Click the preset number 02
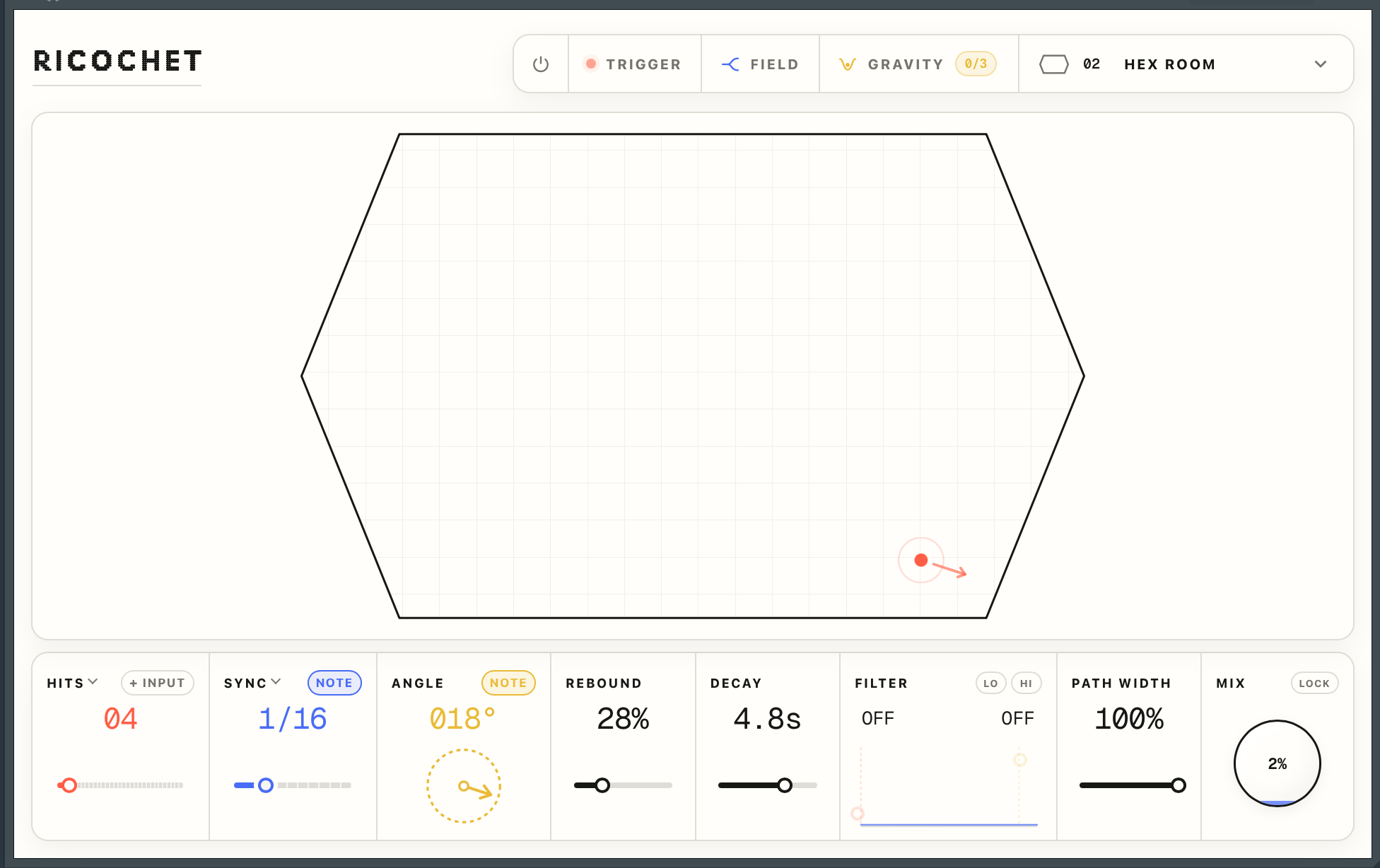Image resolution: width=1380 pixels, height=868 pixels. click(1092, 64)
